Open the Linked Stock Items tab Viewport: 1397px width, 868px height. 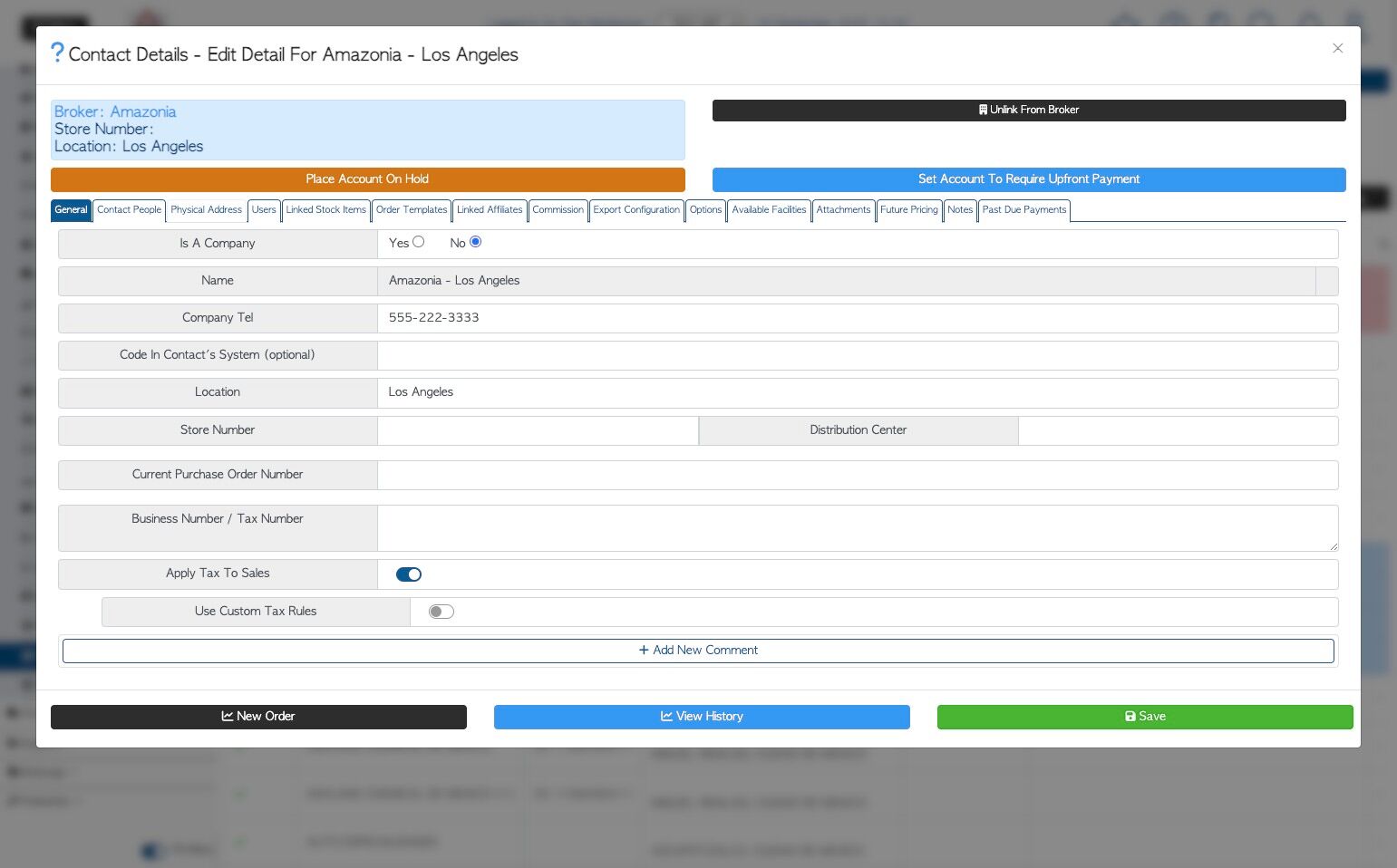326,210
